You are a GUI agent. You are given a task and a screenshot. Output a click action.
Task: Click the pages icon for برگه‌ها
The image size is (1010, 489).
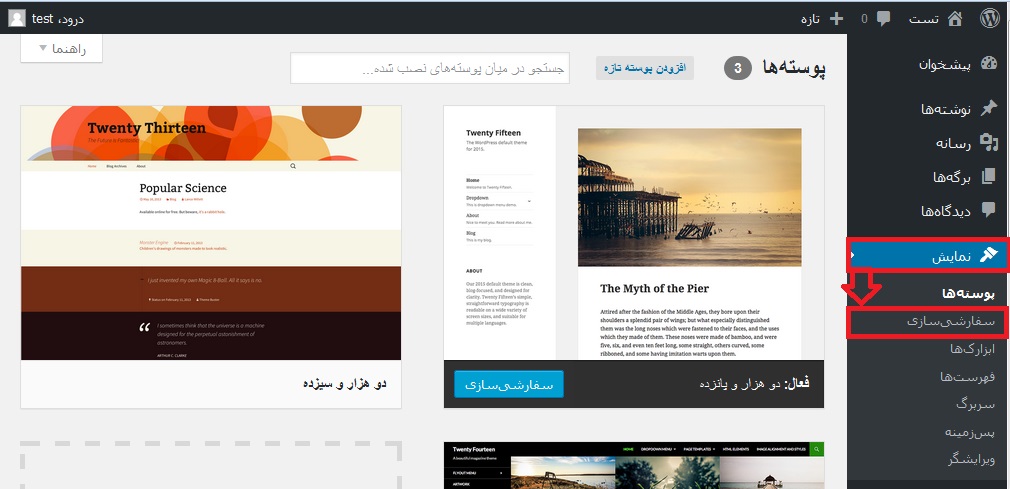[988, 176]
